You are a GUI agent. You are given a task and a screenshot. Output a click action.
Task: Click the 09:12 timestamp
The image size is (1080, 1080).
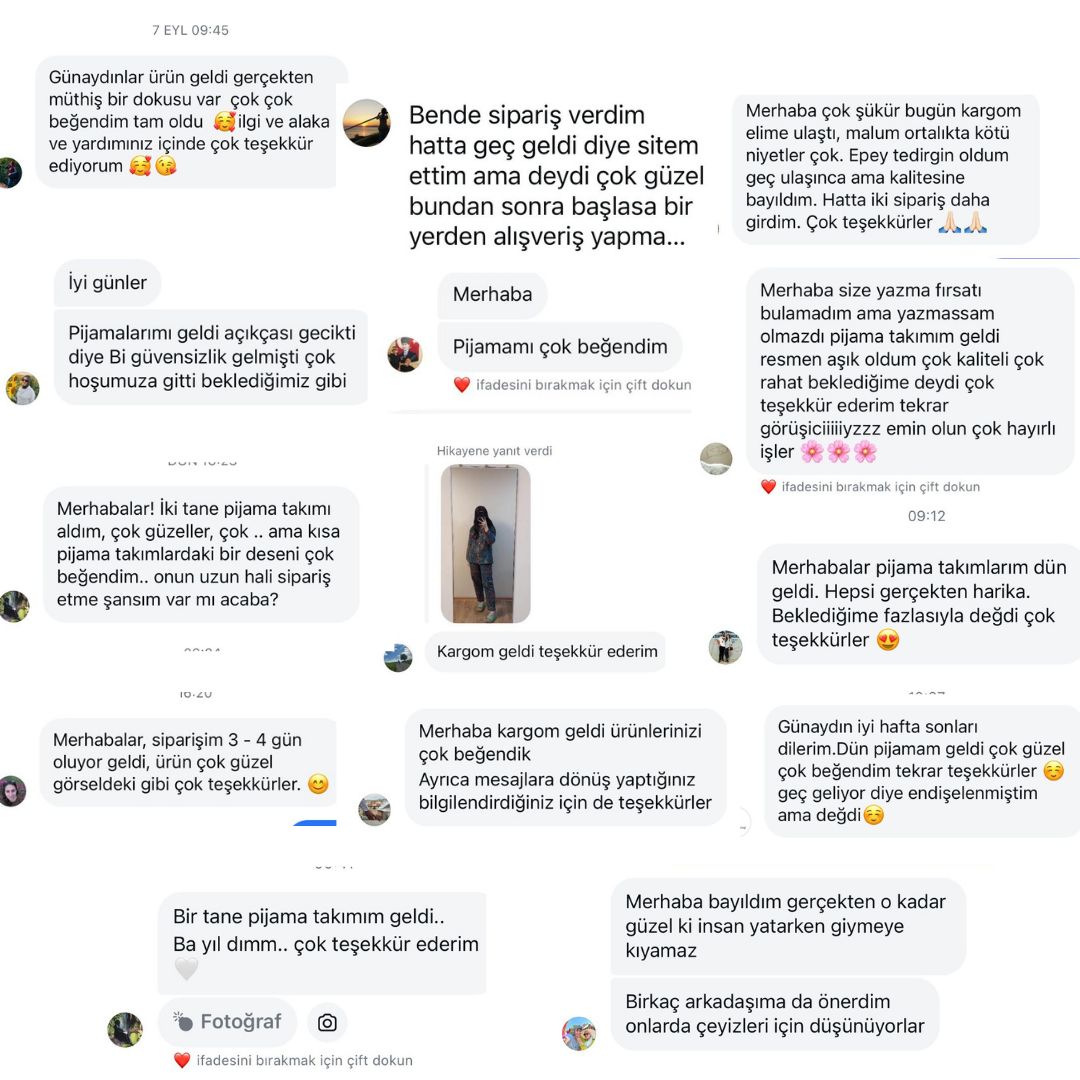click(x=926, y=516)
